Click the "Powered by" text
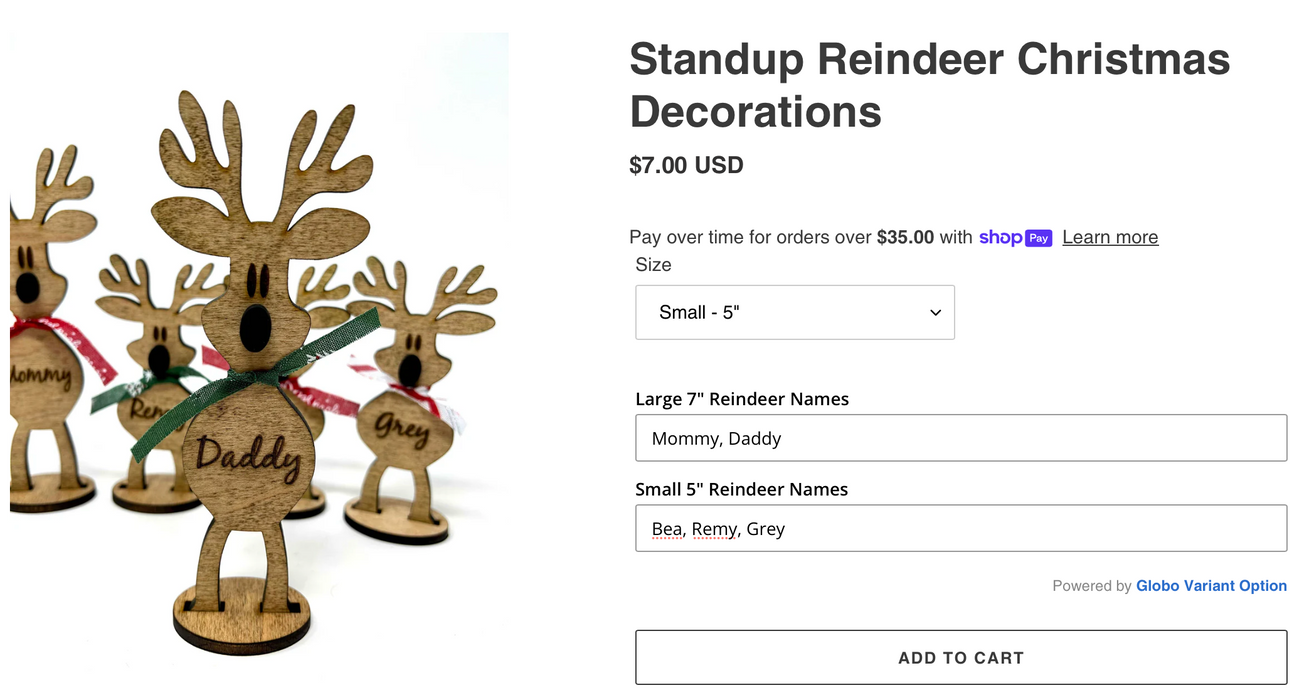Image resolution: width=1302 pixels, height=700 pixels. tap(1093, 586)
